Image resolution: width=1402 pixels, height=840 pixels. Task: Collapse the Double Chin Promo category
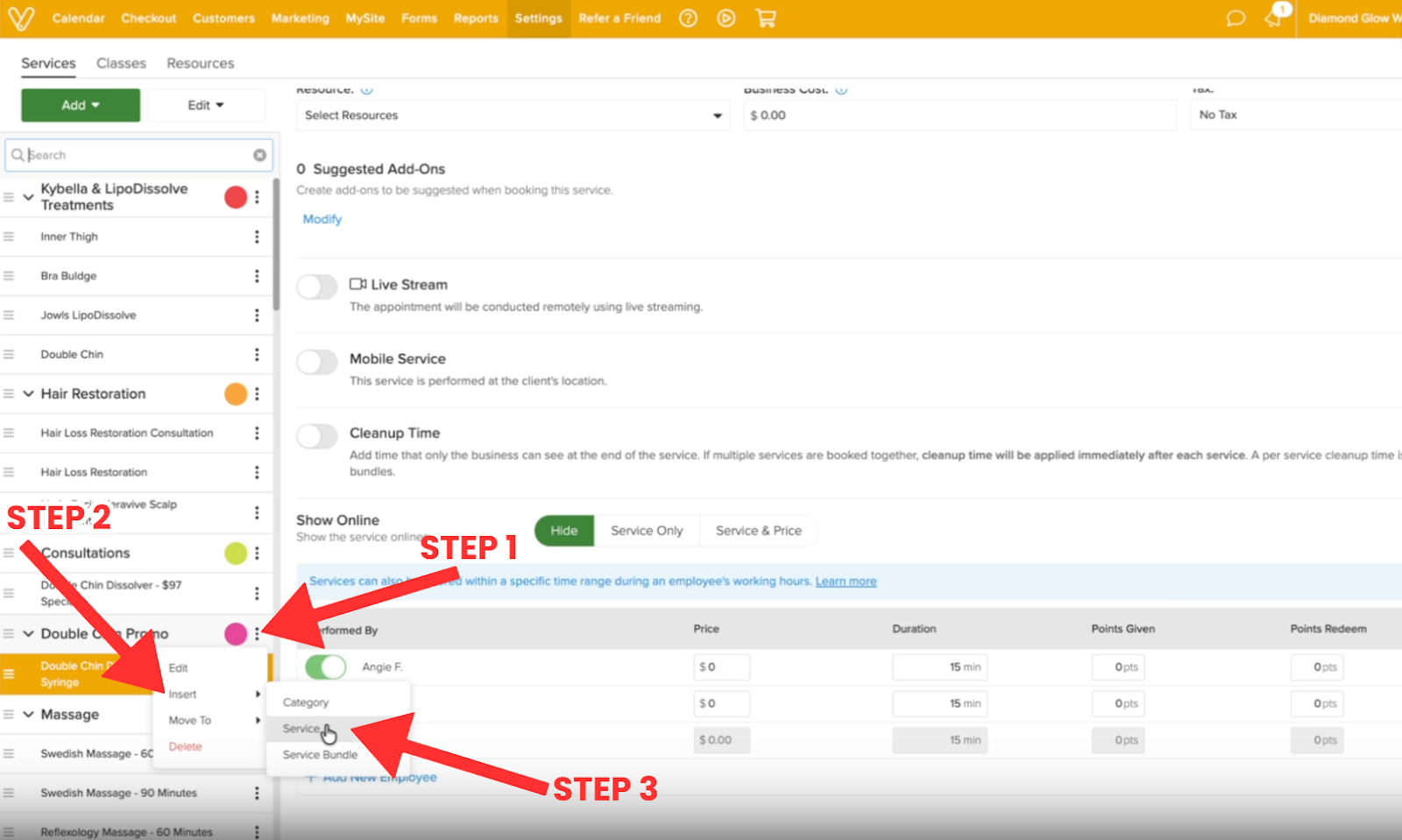(28, 633)
